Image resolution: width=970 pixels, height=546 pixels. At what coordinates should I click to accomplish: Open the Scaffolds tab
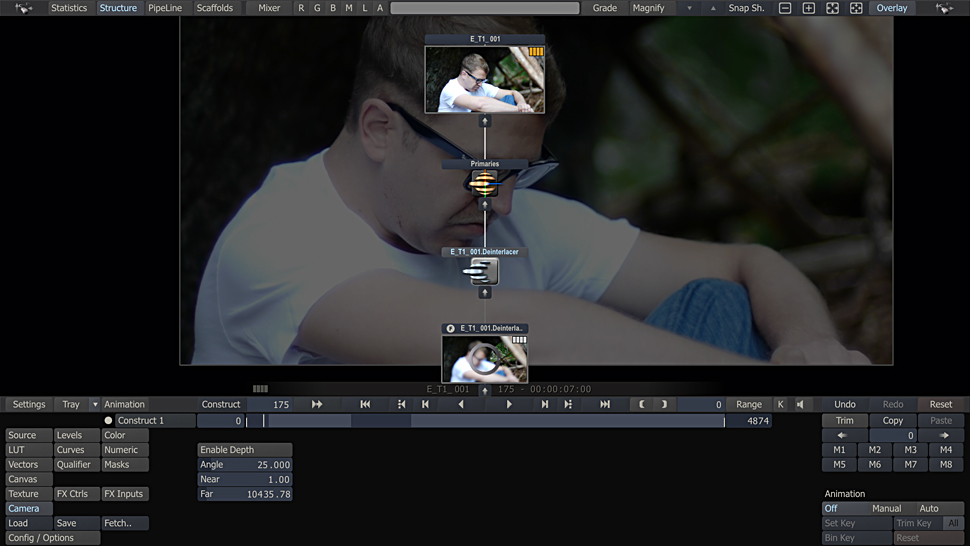tap(215, 8)
